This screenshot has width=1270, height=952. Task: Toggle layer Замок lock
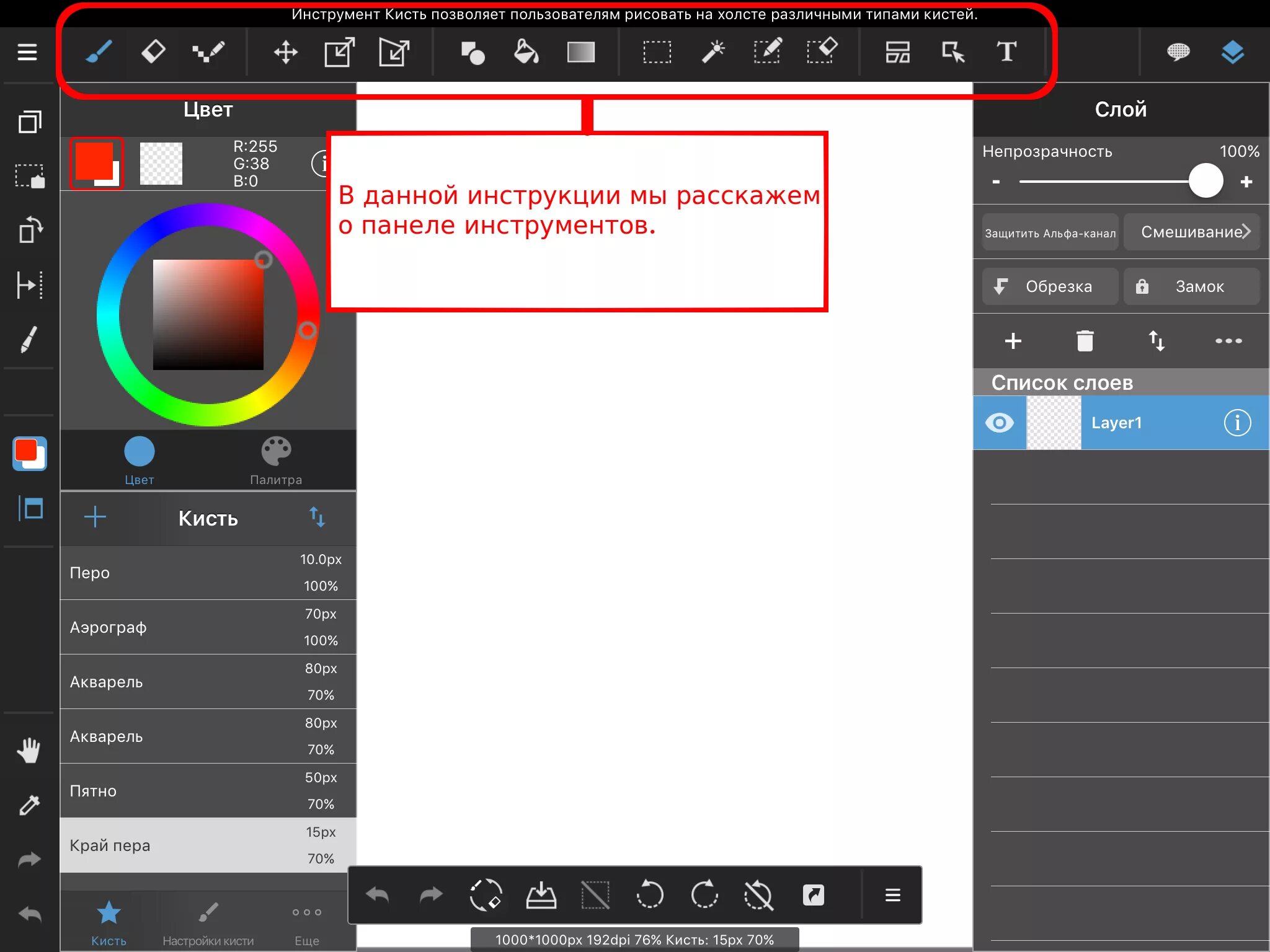(1191, 286)
